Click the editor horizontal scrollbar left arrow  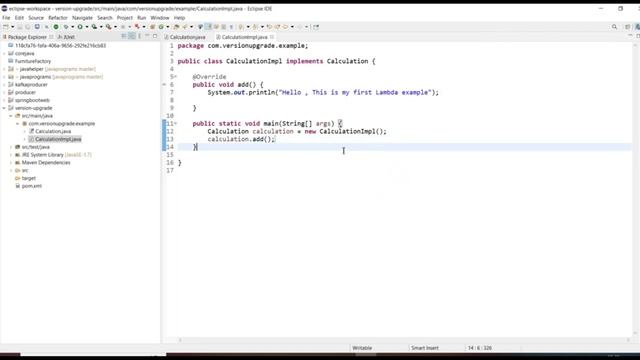coord(180,340)
